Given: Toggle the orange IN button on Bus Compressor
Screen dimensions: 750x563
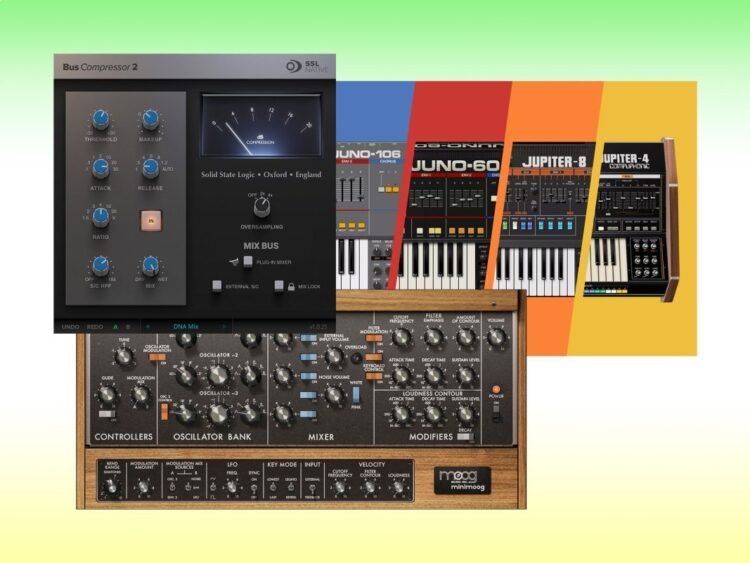Looking at the screenshot, I should [151, 221].
